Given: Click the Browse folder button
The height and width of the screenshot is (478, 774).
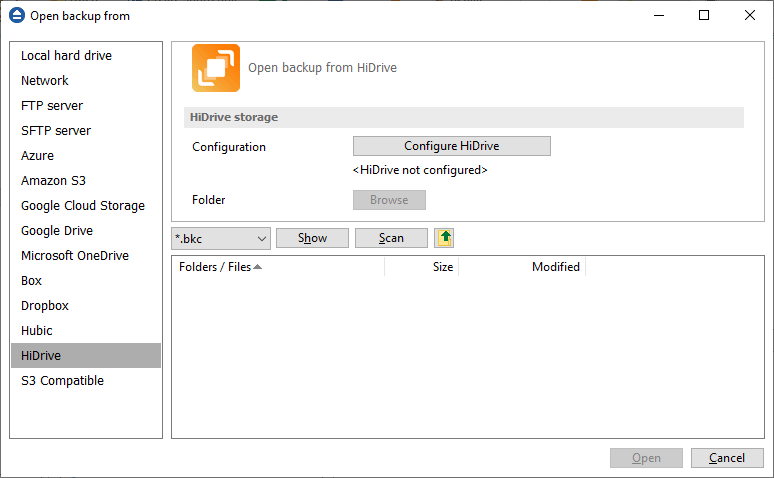Looking at the screenshot, I should (x=389, y=200).
